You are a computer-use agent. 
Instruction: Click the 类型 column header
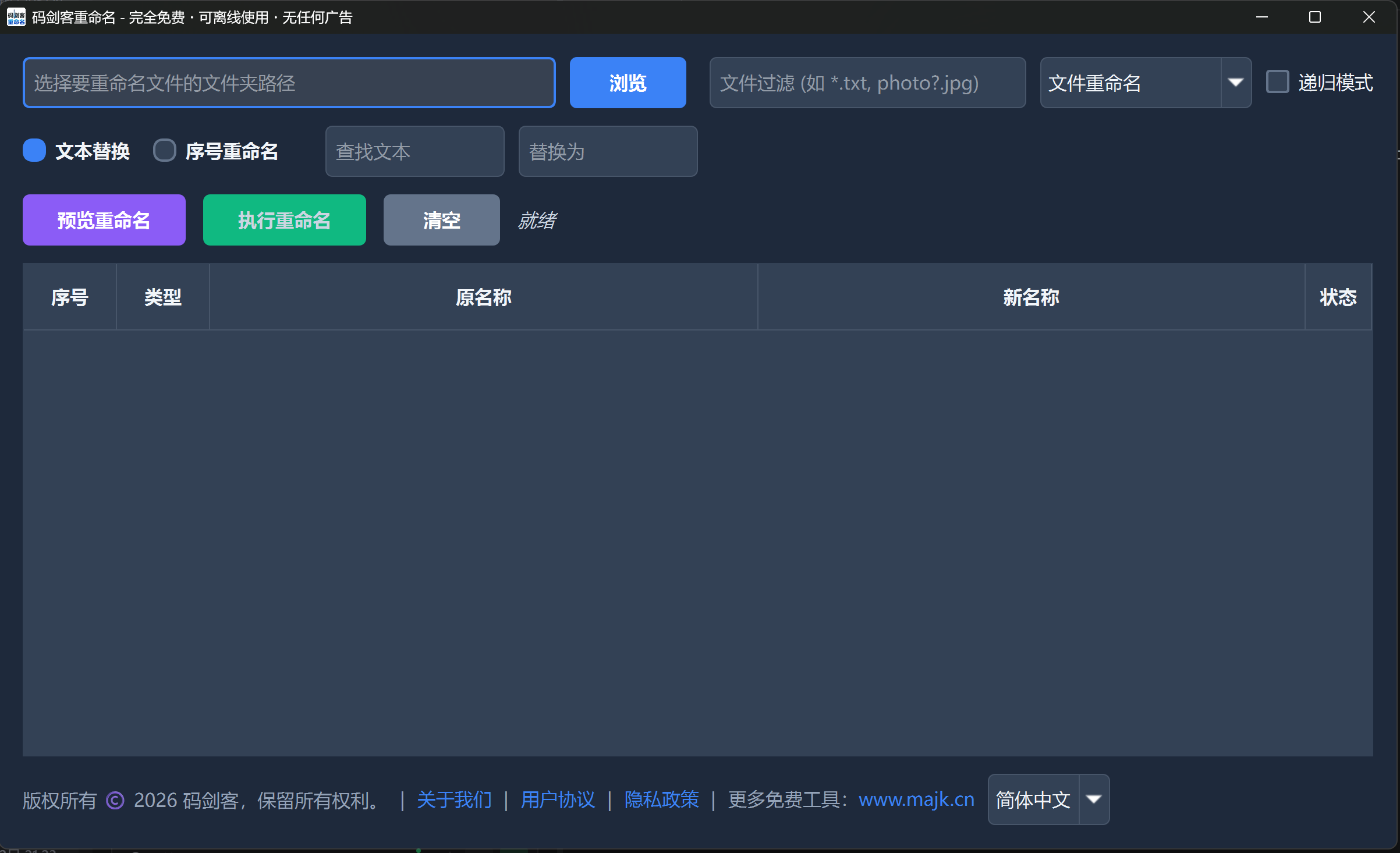[x=163, y=297]
